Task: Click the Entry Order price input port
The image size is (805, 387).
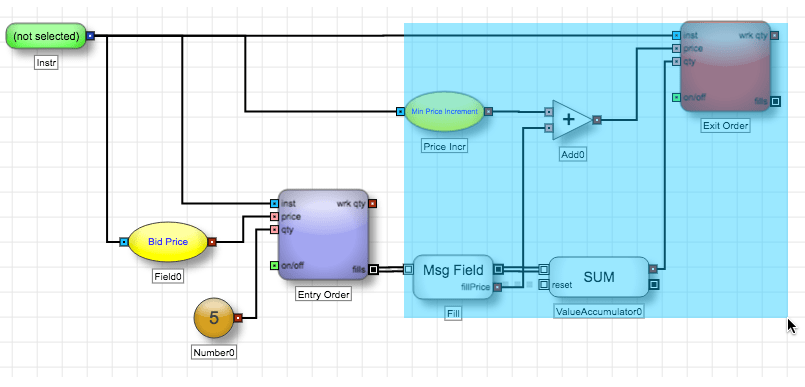Action: (274, 217)
